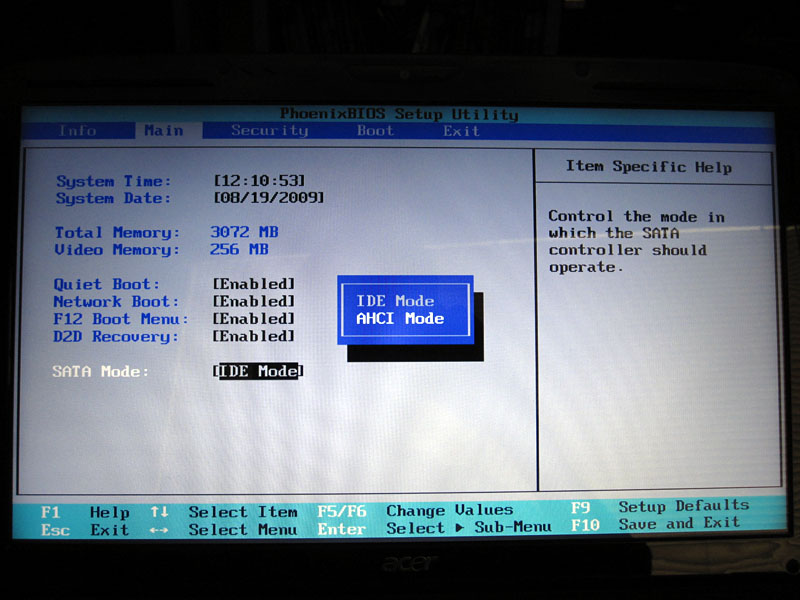
Task: Switch to the Security tab
Action: point(269,131)
